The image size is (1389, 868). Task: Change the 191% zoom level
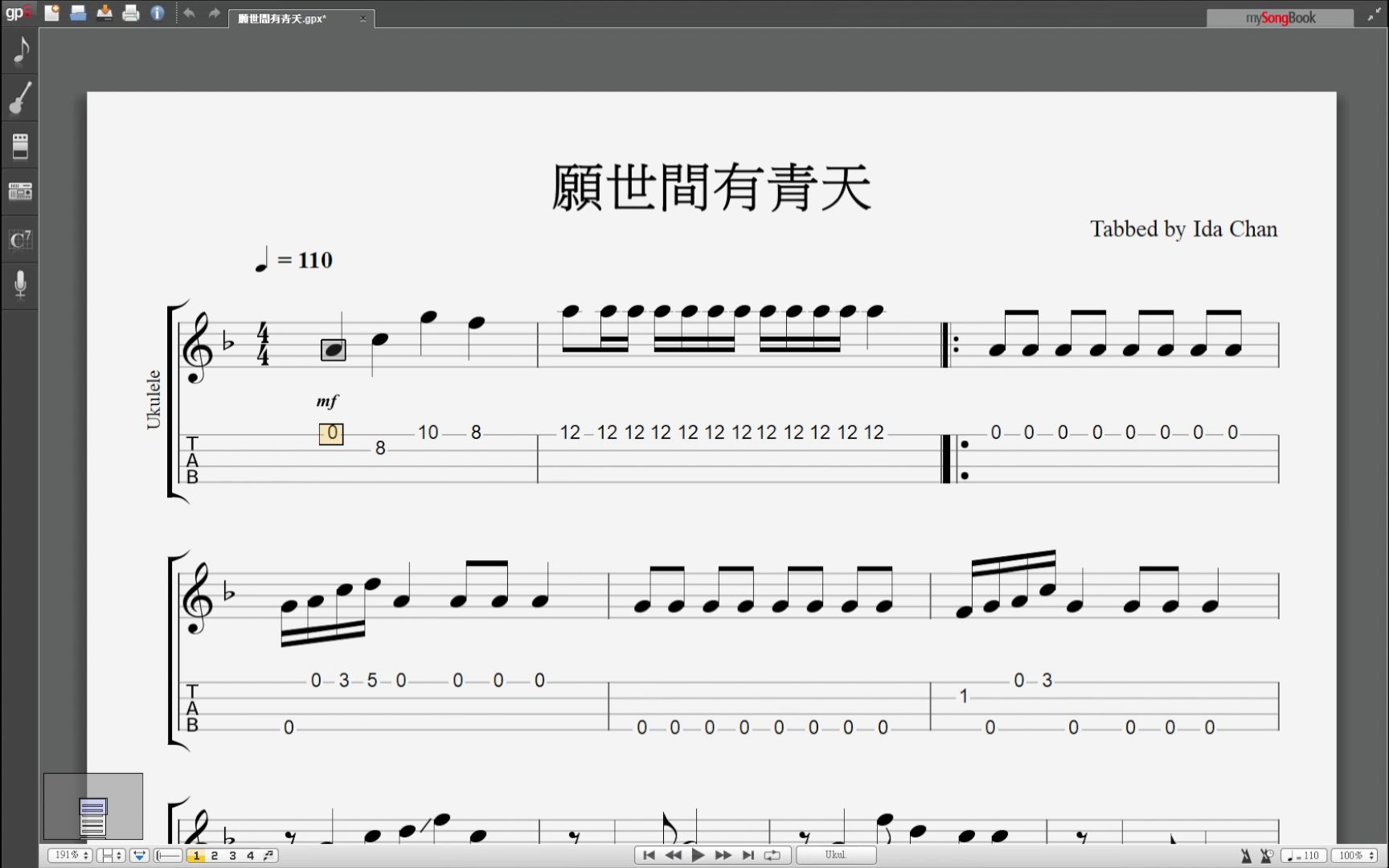(71, 856)
